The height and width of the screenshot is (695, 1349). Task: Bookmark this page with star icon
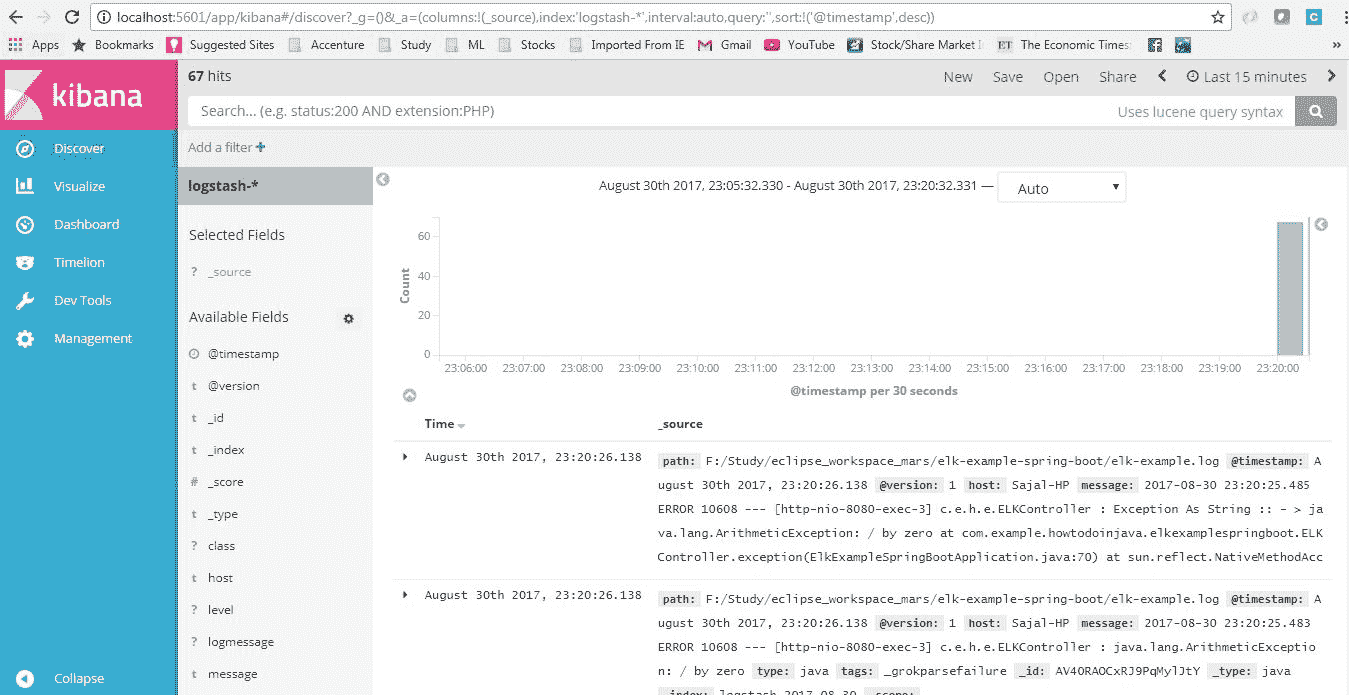pyautogui.click(x=1217, y=17)
